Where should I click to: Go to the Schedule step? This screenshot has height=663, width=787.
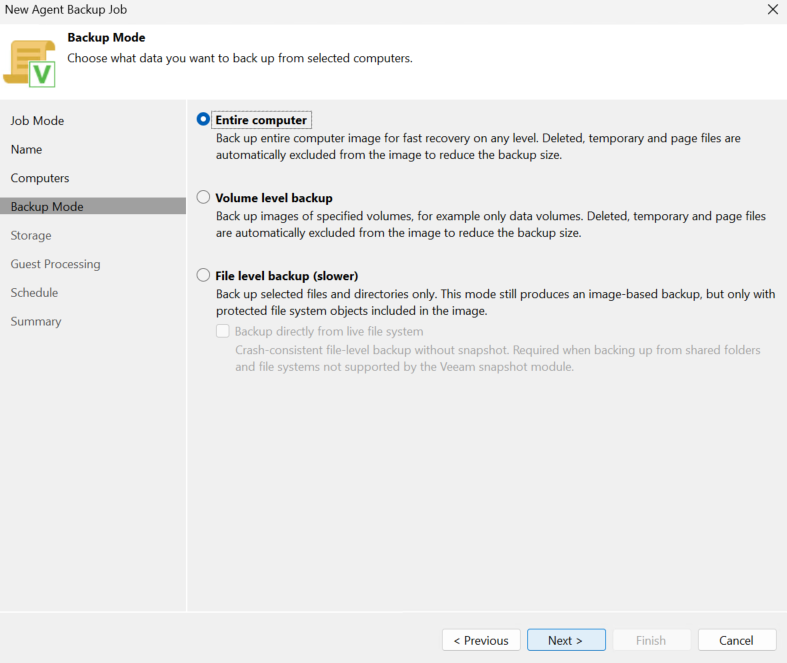(34, 293)
